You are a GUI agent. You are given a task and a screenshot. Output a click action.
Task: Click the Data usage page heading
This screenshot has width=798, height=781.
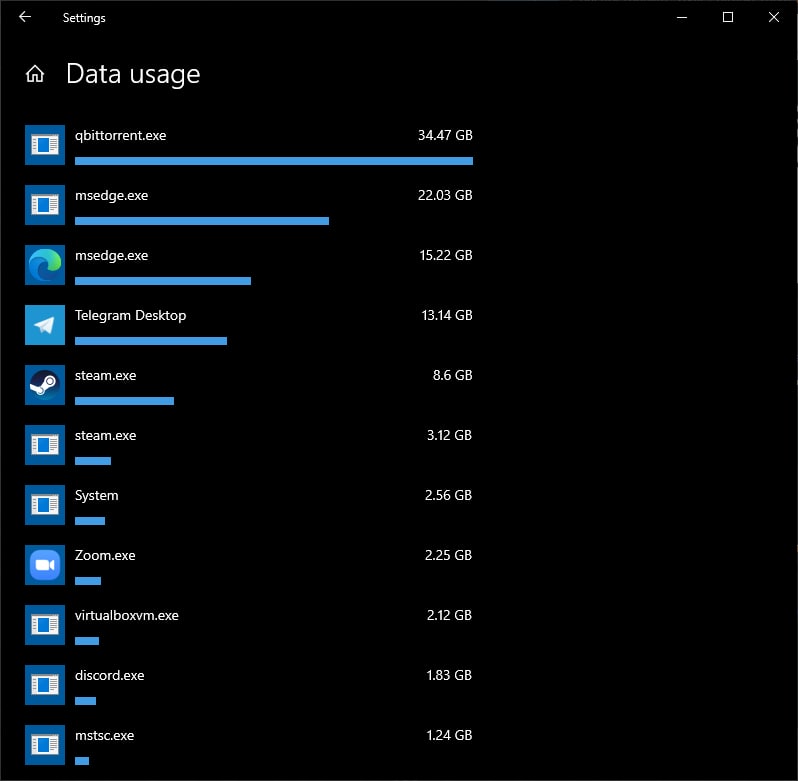133,74
